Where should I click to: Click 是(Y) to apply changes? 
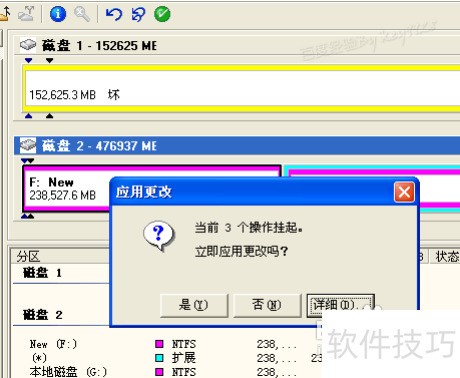point(194,305)
